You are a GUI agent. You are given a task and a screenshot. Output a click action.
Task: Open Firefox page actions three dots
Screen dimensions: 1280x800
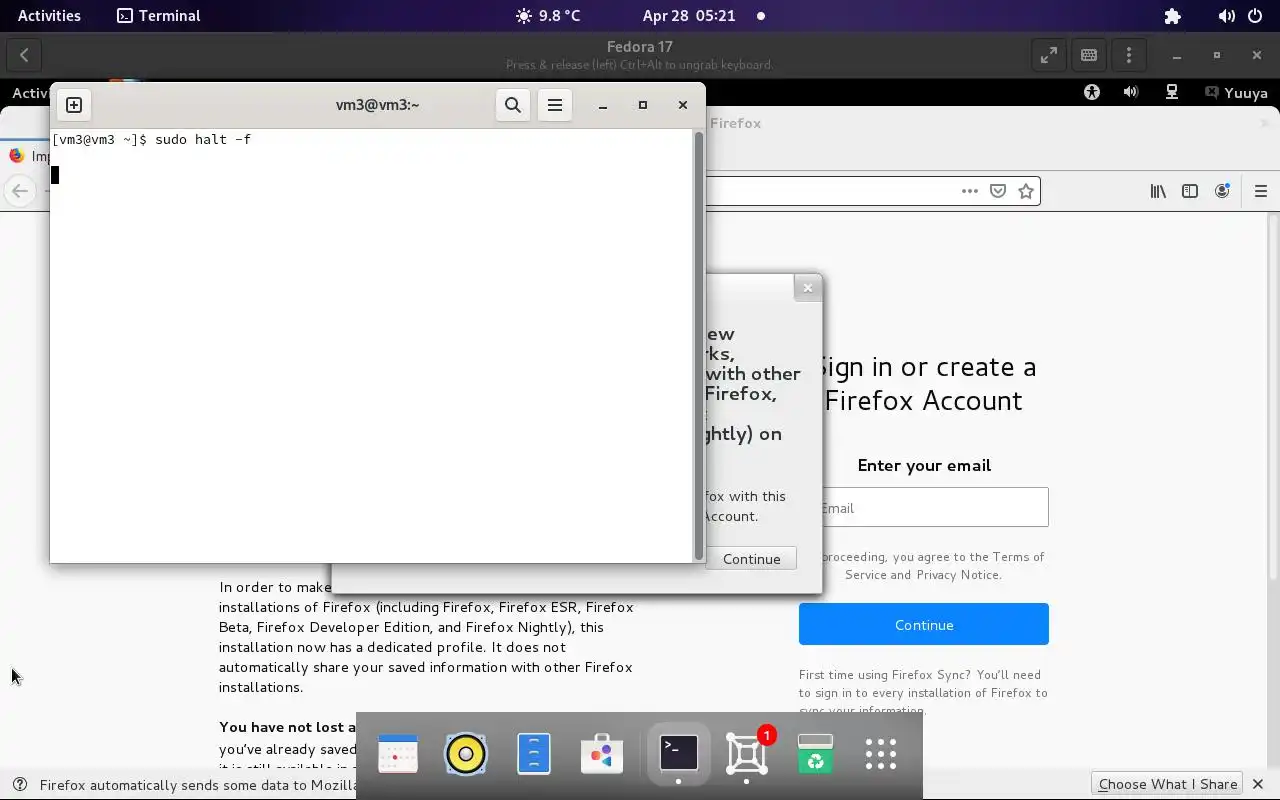click(x=970, y=191)
